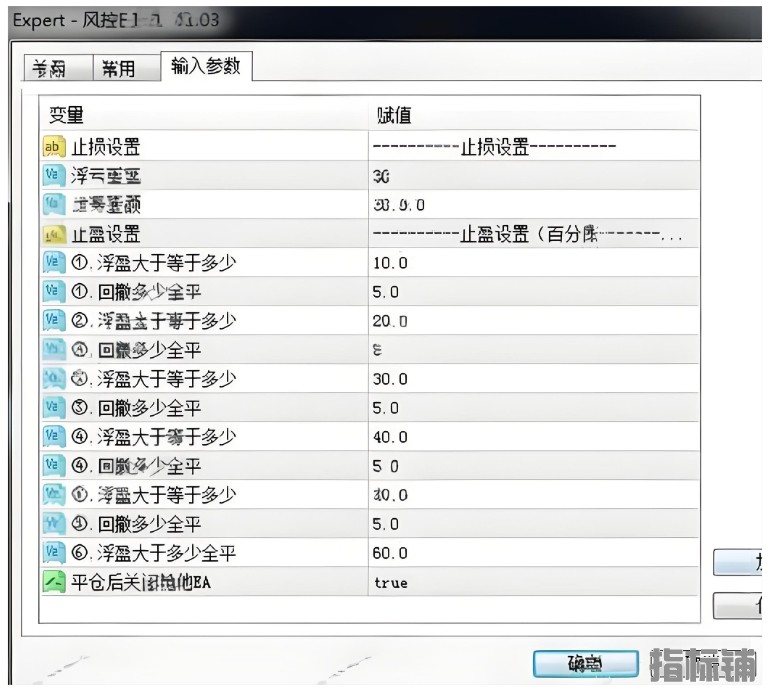The width and height of the screenshot is (772, 690).
Task: Click the variable icon for ④.浮盈大于等于多少
Action: tap(54, 437)
